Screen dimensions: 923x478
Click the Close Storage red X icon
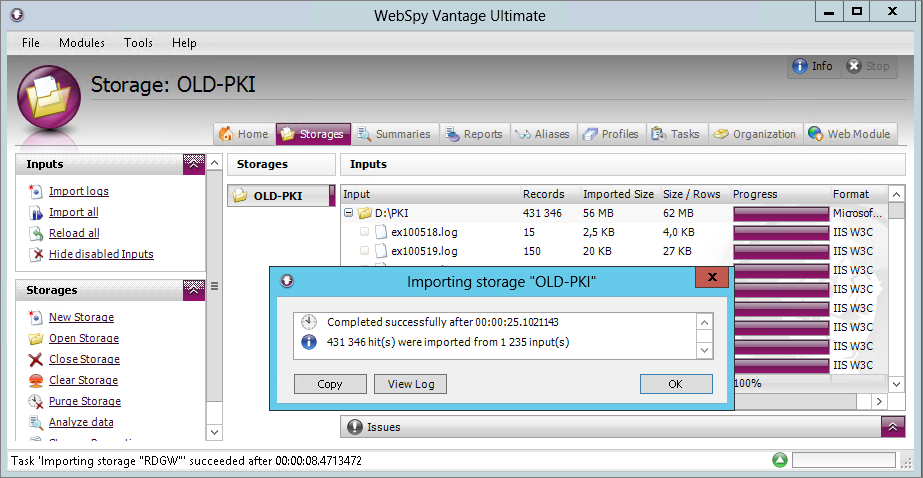coord(36,360)
